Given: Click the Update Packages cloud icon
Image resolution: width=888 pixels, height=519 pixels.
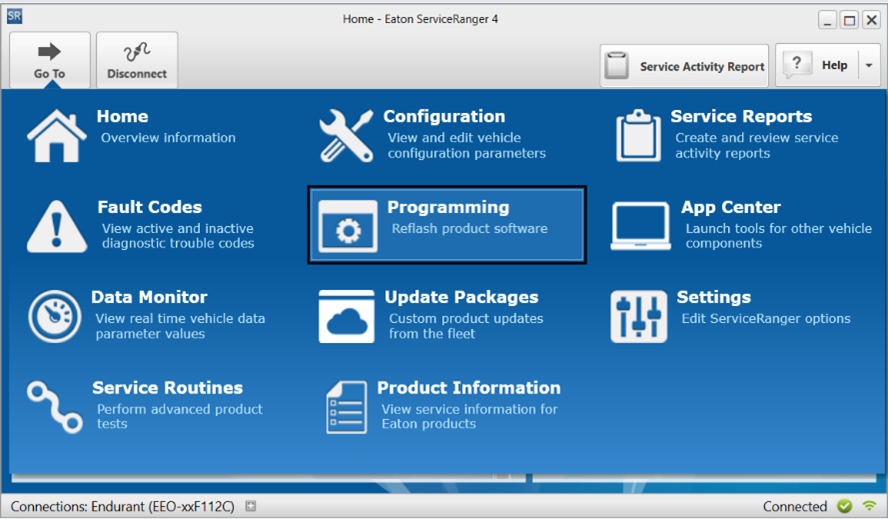Looking at the screenshot, I should (x=346, y=316).
